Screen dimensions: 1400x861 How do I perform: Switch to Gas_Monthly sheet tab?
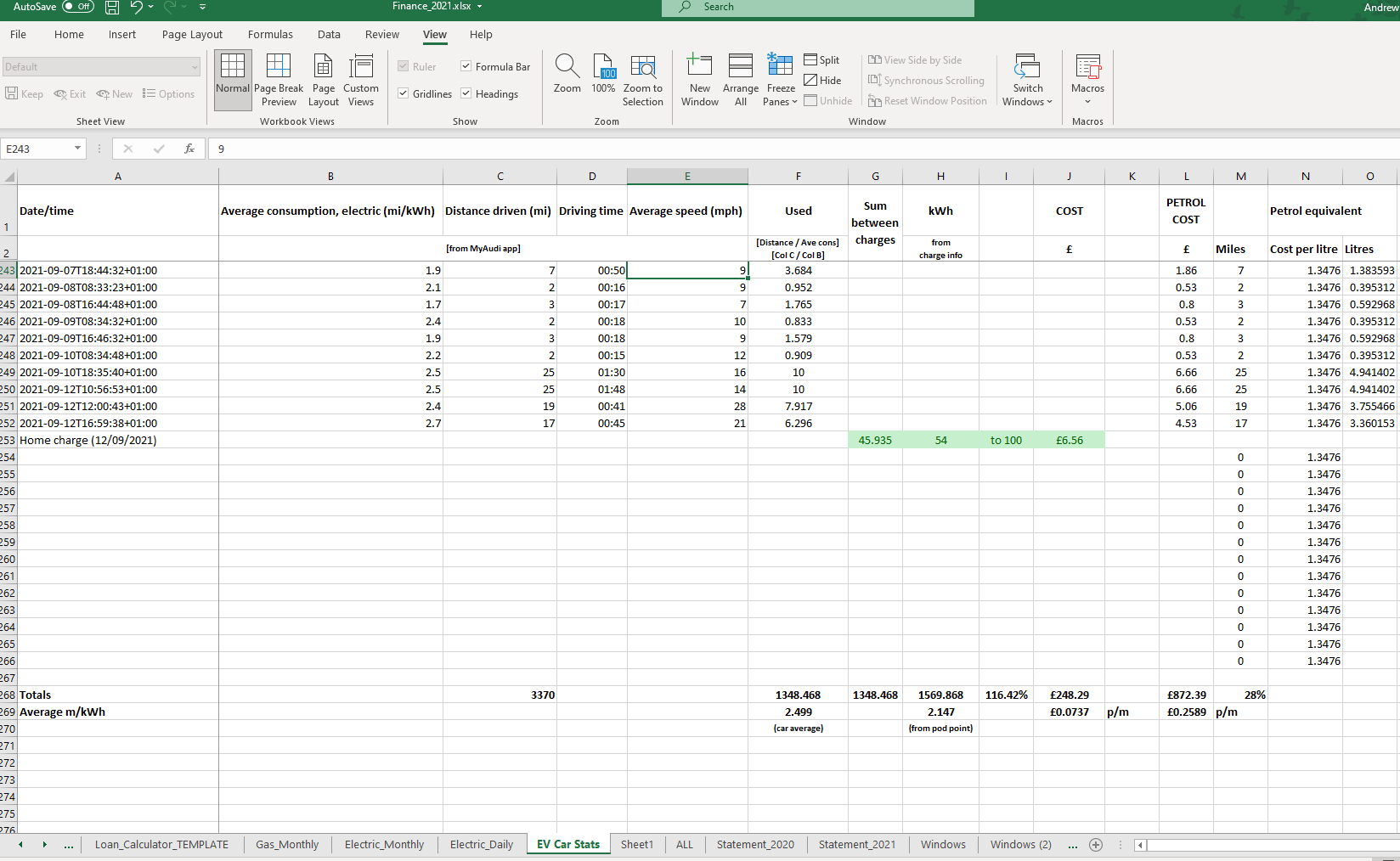point(287,845)
